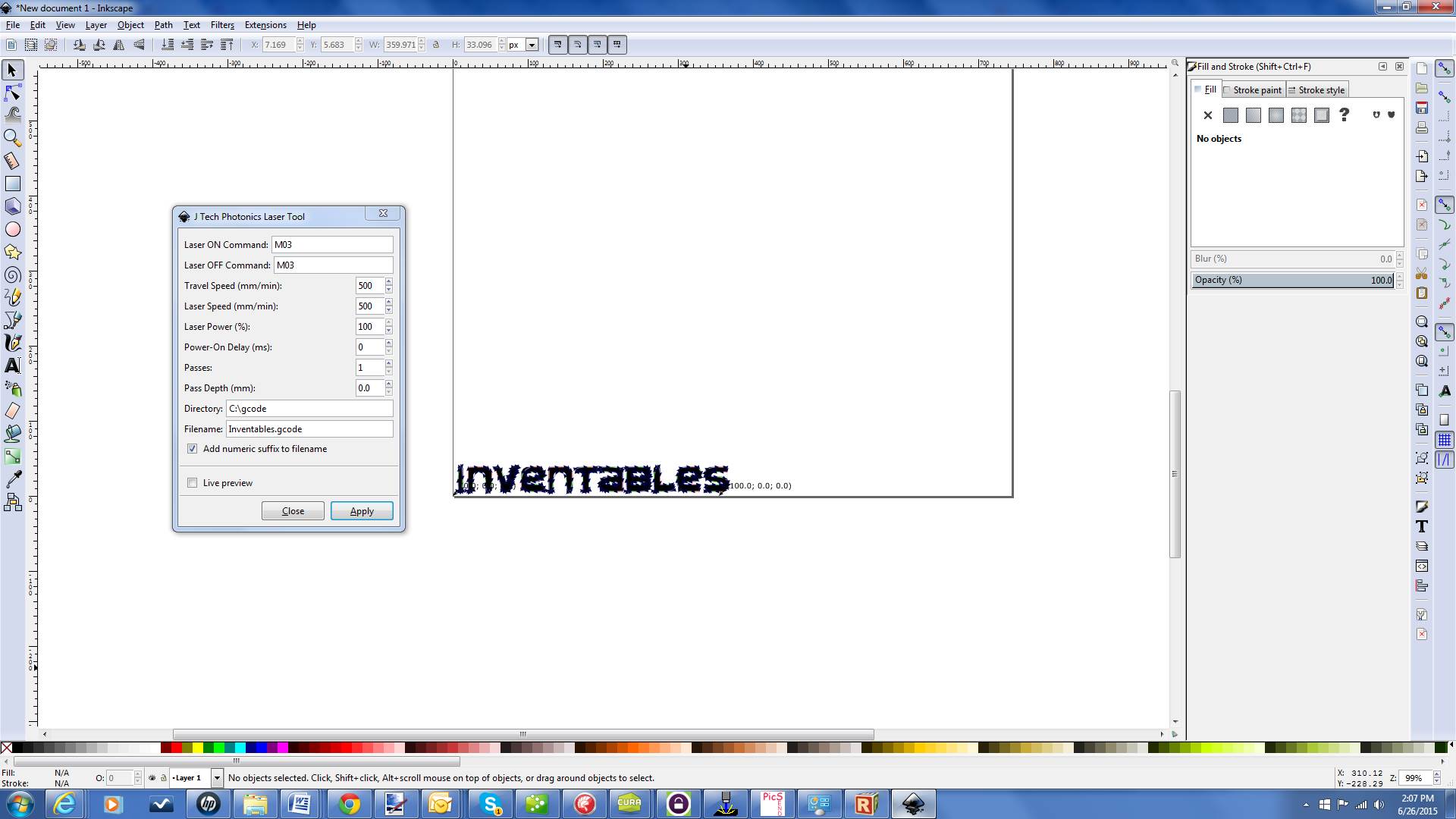Check the Live preview box
1456x819 pixels.
pyautogui.click(x=193, y=483)
